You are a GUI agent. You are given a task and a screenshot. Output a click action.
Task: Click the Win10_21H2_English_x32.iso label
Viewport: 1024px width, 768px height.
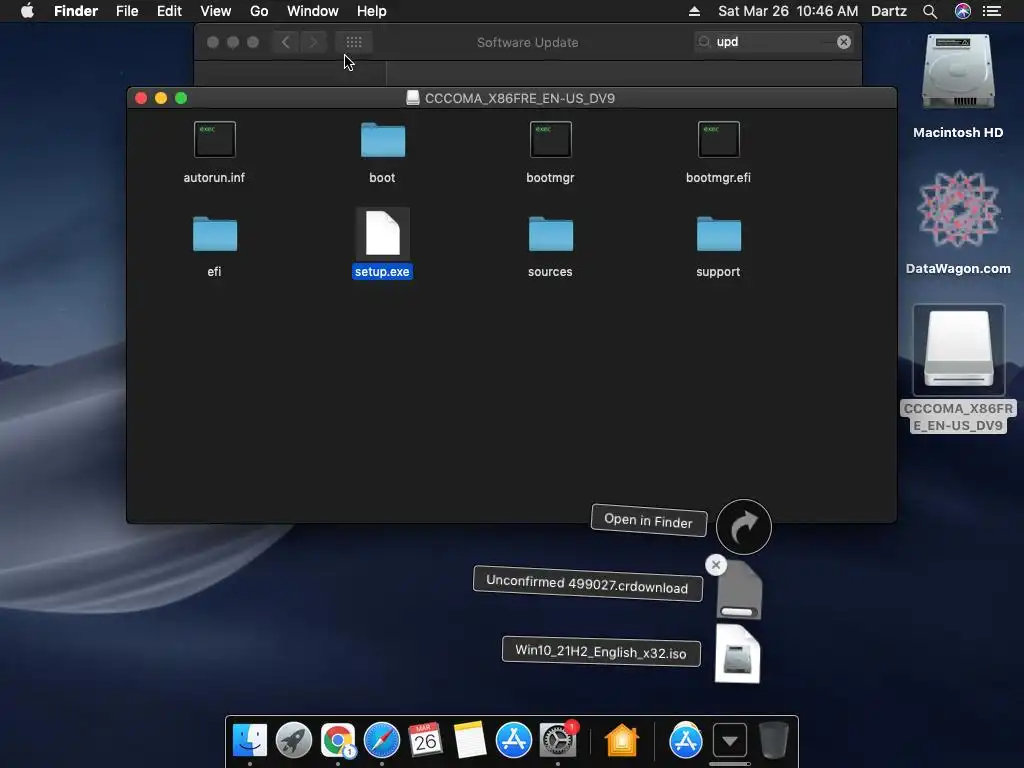coord(601,652)
